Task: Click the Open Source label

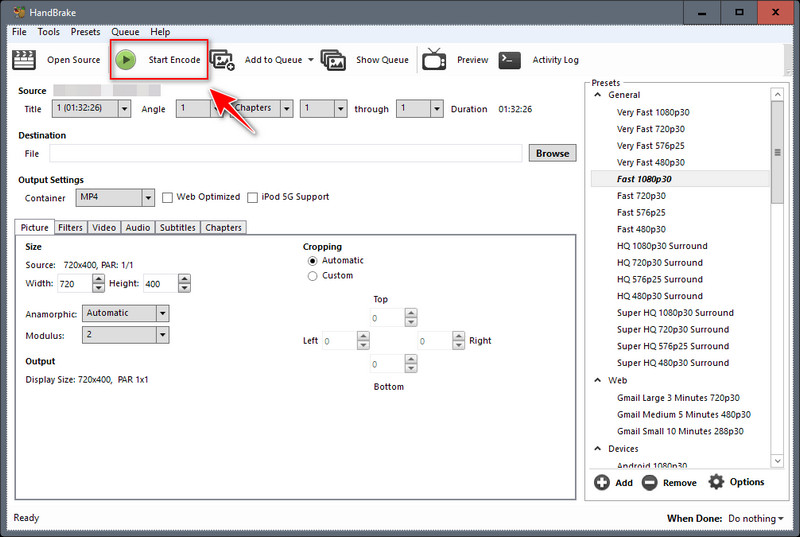Action: (73, 60)
